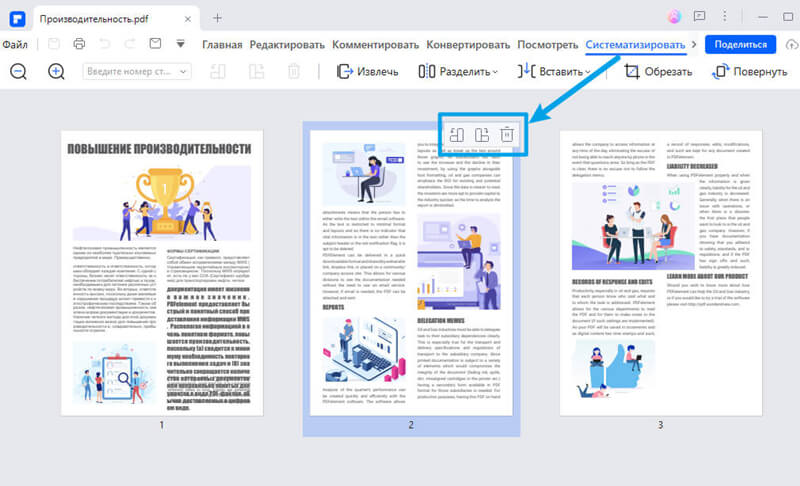This screenshot has width=800, height=486.
Task: Click the Повернуть (Rotate) tool
Action: click(x=749, y=72)
